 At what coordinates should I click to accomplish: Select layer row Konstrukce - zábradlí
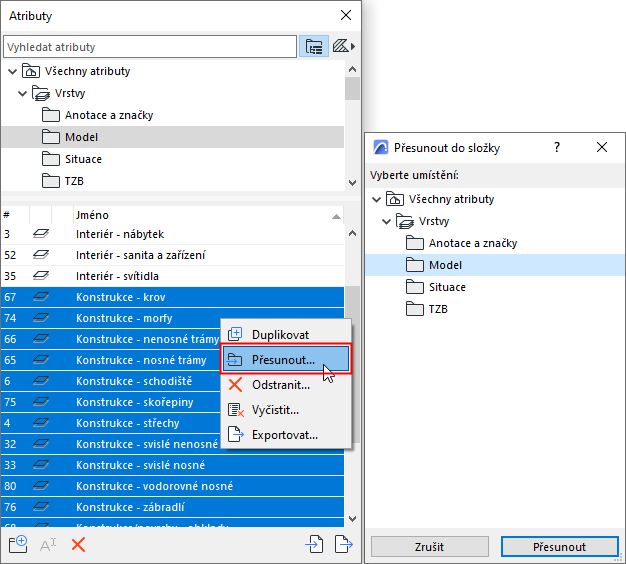173,507
